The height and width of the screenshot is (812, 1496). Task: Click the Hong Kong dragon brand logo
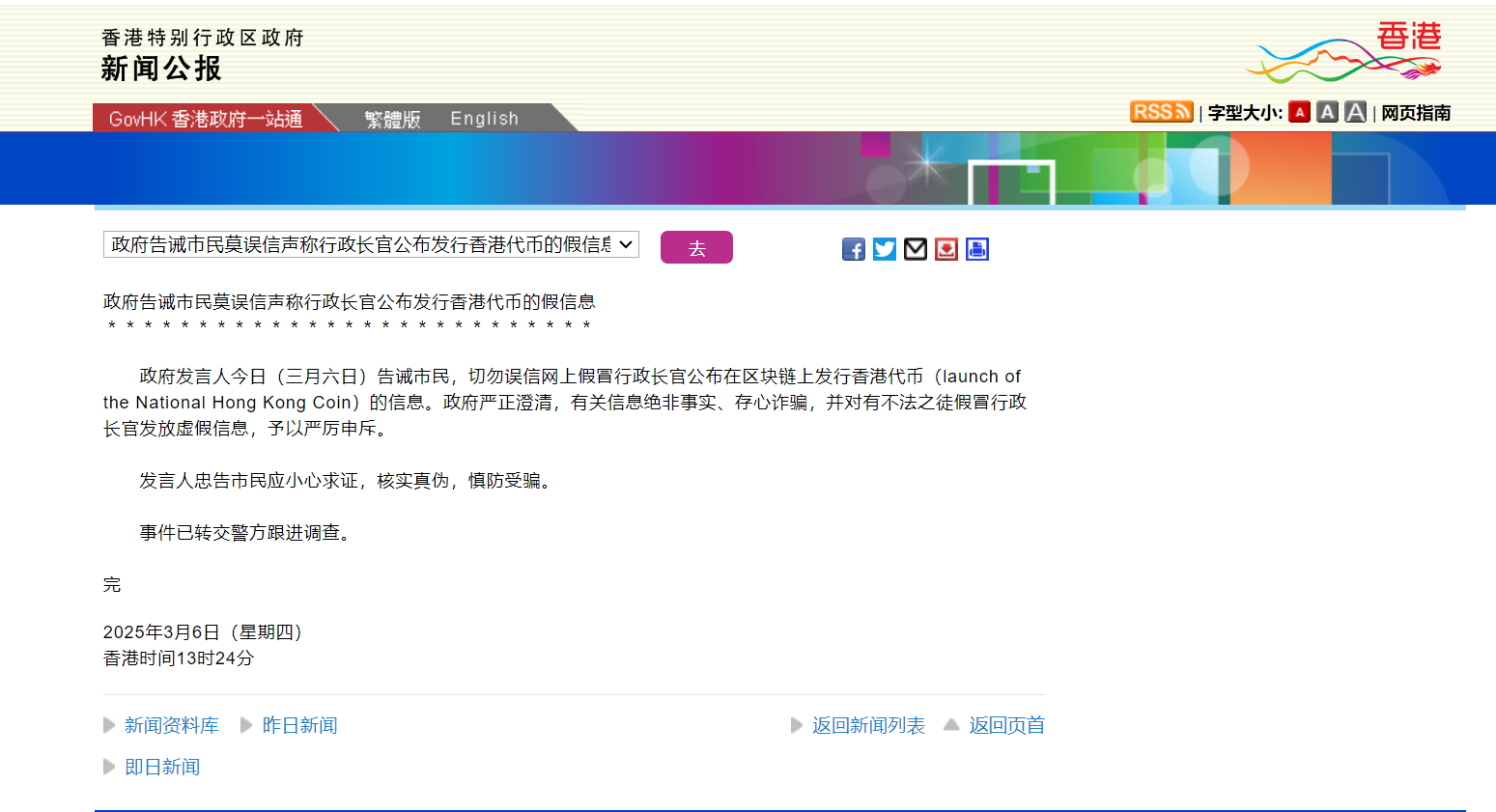pos(1343,53)
